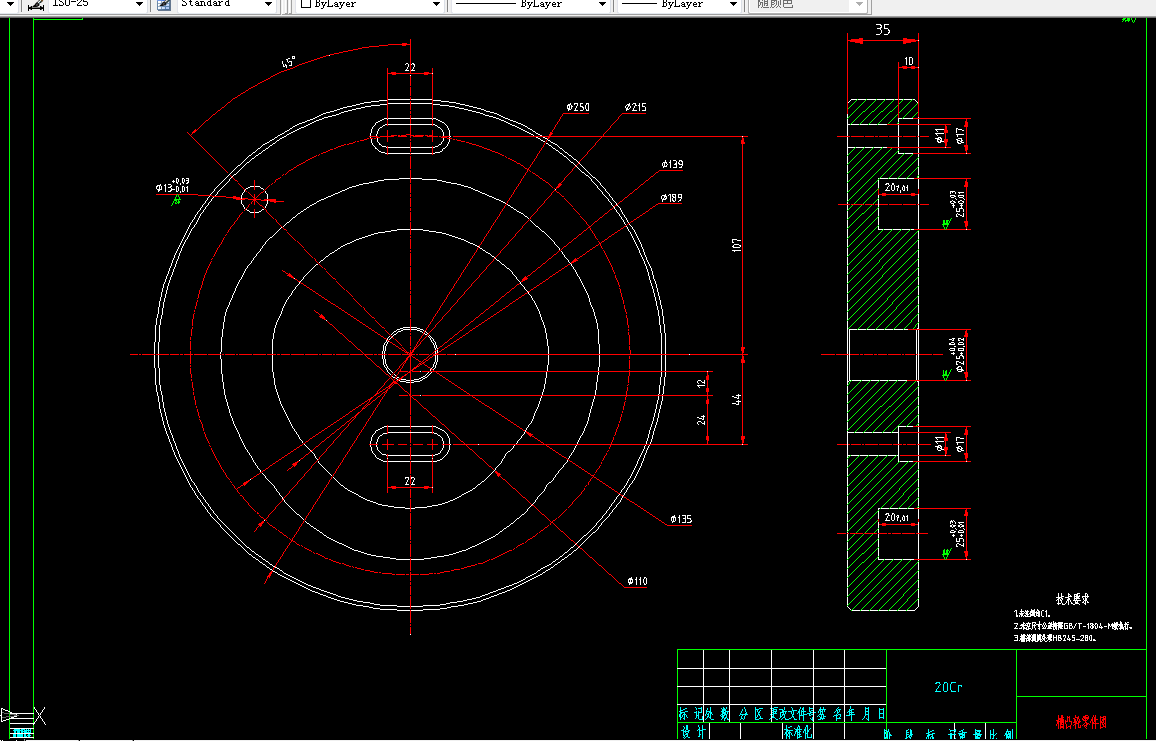Screen dimensions: 1156x741
Task: Open the dimension style manager icon
Action: coord(36,4)
